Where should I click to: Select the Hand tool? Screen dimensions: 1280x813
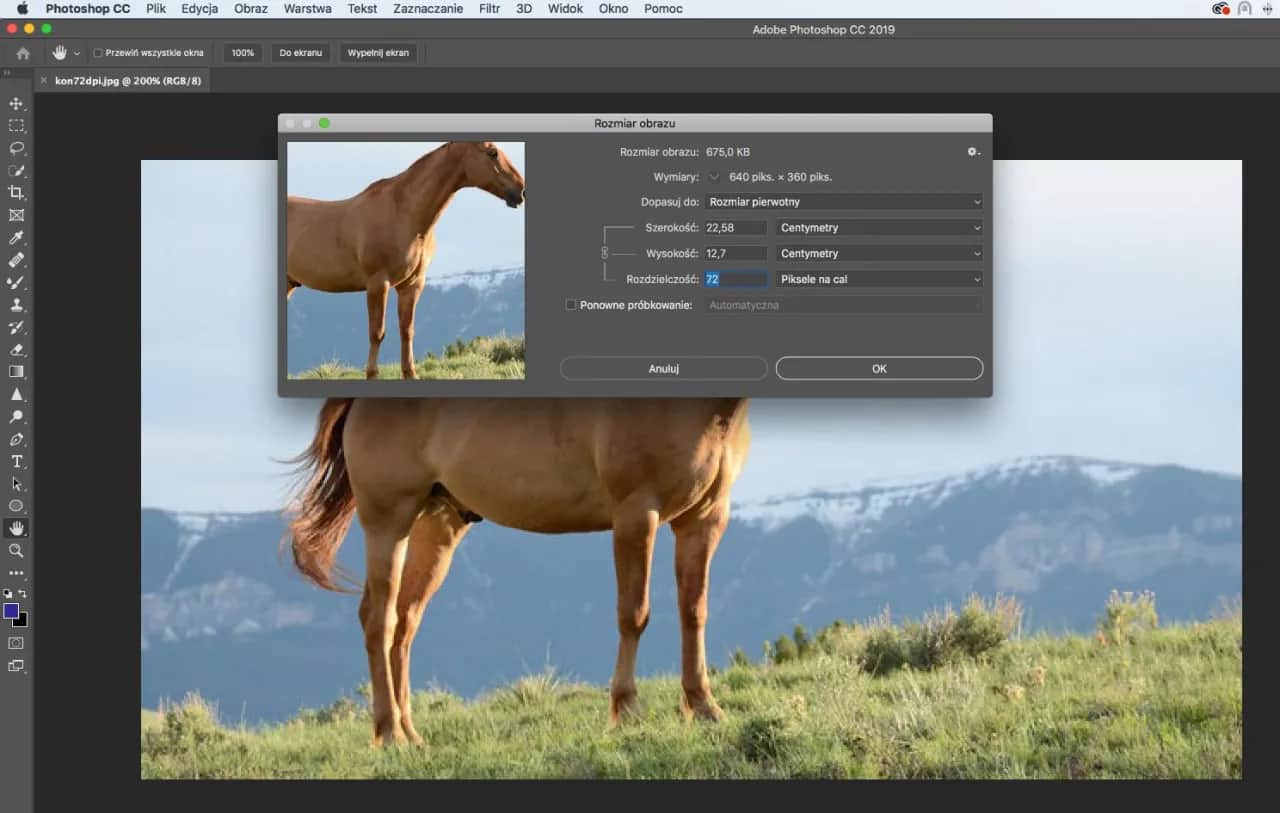click(14, 528)
